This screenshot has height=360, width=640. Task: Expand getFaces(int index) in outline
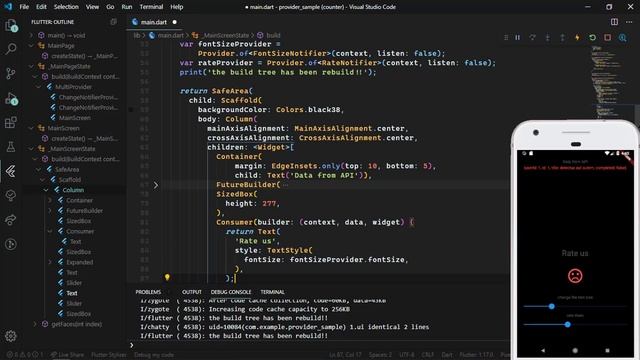tap(35, 324)
